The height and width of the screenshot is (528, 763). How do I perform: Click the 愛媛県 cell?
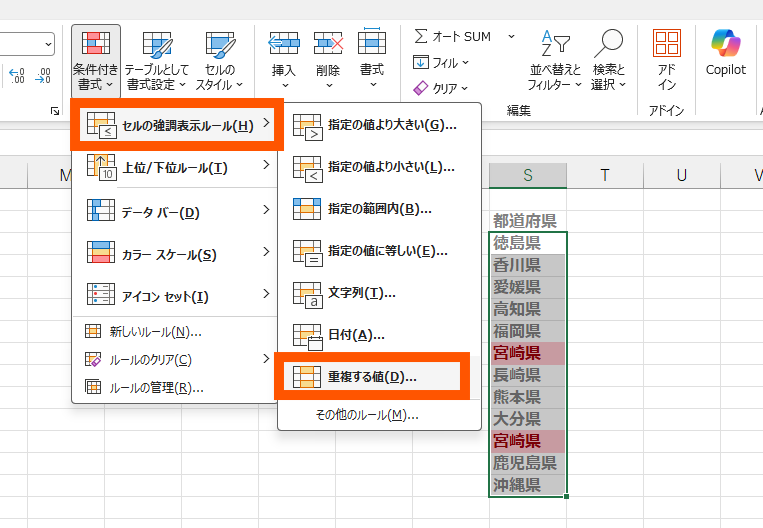tap(528, 287)
